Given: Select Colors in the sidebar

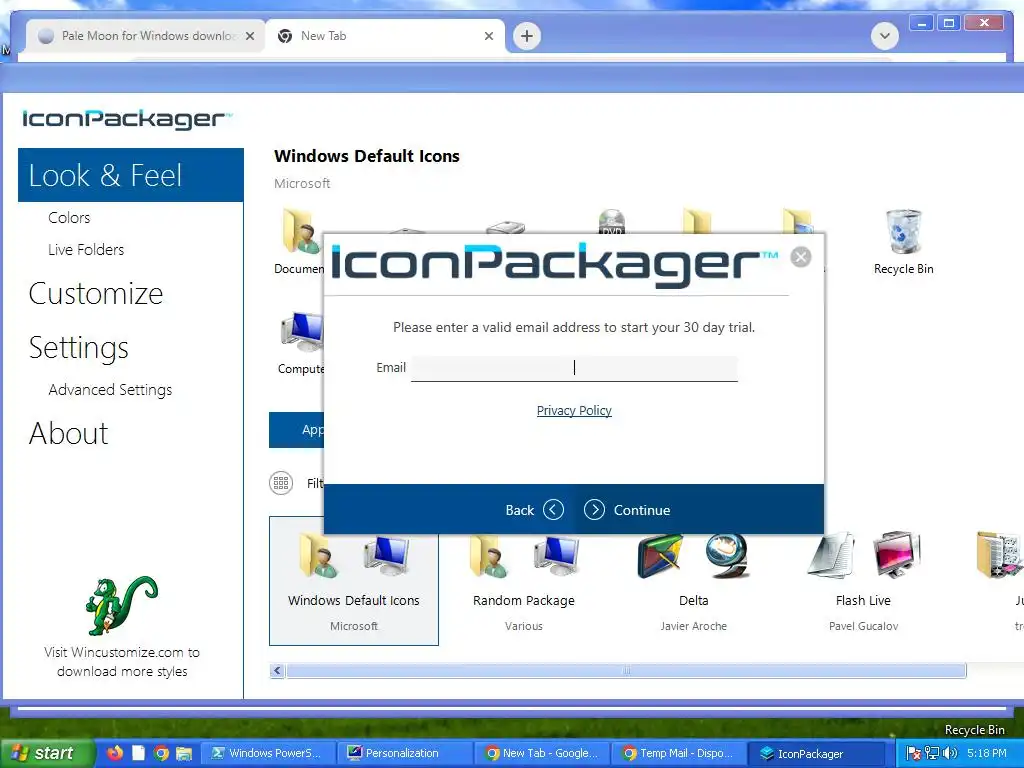Looking at the screenshot, I should [69, 217].
